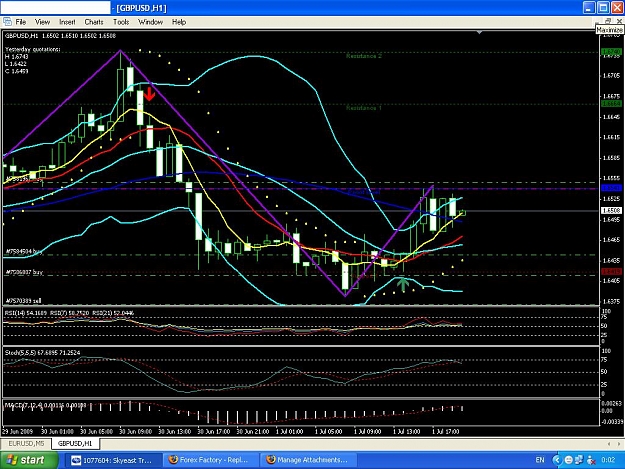Viewport: 625px width, 469px height.
Task: Click the 1.6705 price scale value
Action: (611, 75)
